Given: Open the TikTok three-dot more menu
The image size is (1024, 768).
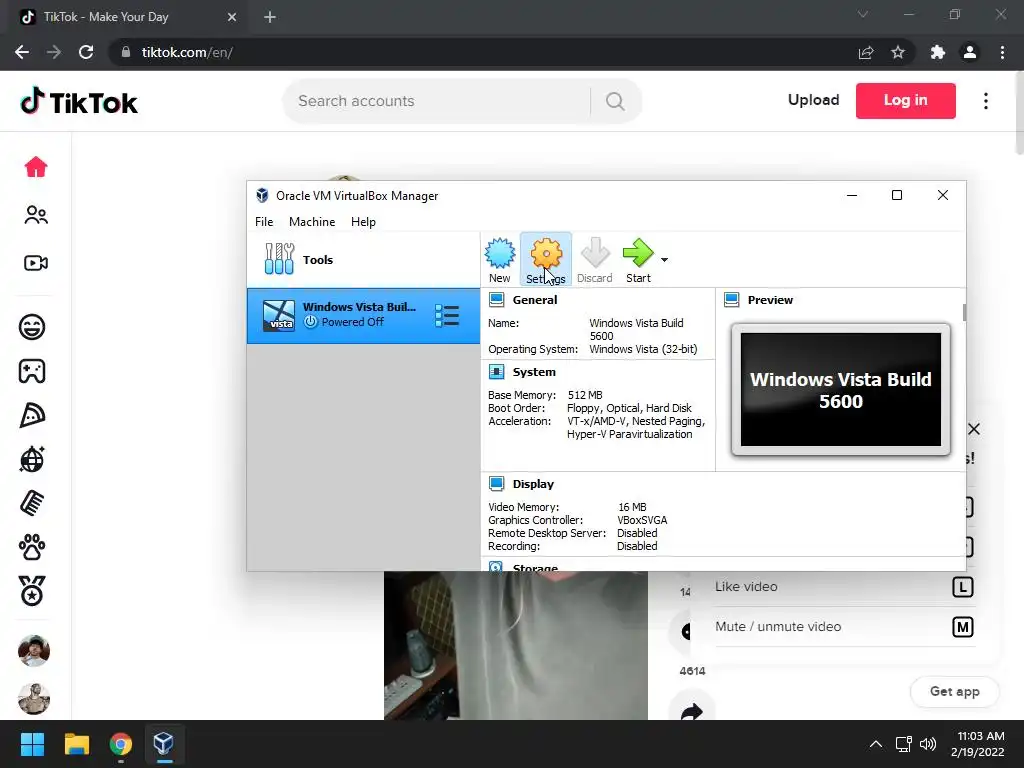Looking at the screenshot, I should point(985,101).
